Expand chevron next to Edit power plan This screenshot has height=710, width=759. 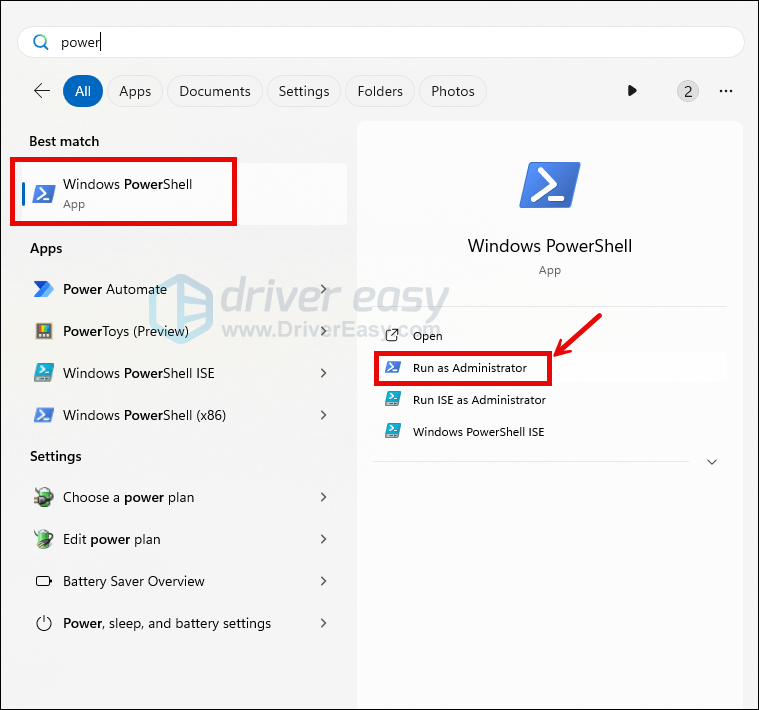tap(323, 539)
